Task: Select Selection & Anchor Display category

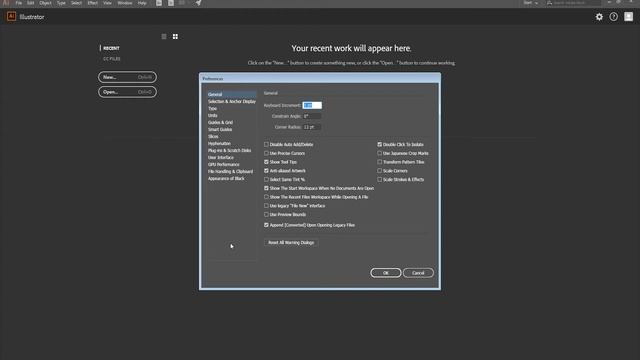Action: (x=232, y=102)
